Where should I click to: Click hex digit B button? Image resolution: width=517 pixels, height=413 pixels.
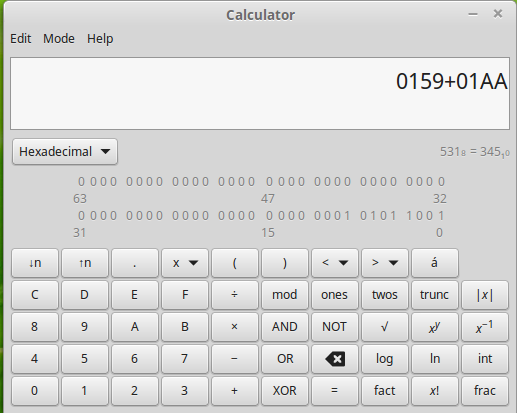point(185,327)
